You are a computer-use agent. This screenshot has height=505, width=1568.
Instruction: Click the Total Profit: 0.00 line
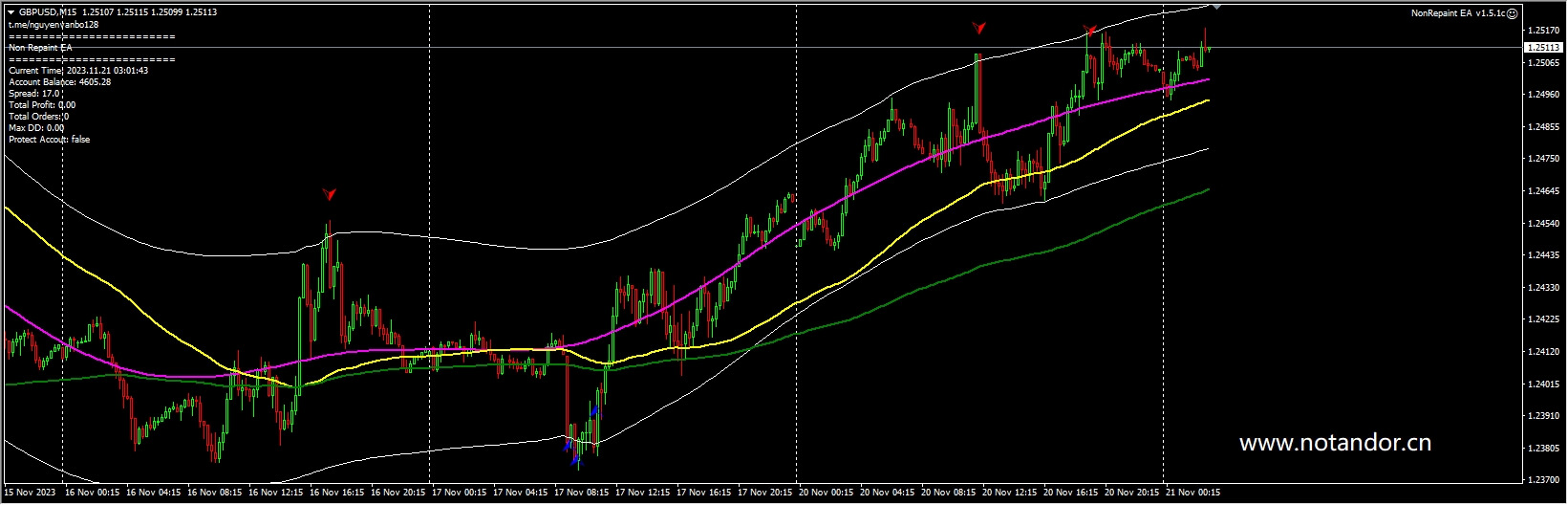tap(42, 105)
